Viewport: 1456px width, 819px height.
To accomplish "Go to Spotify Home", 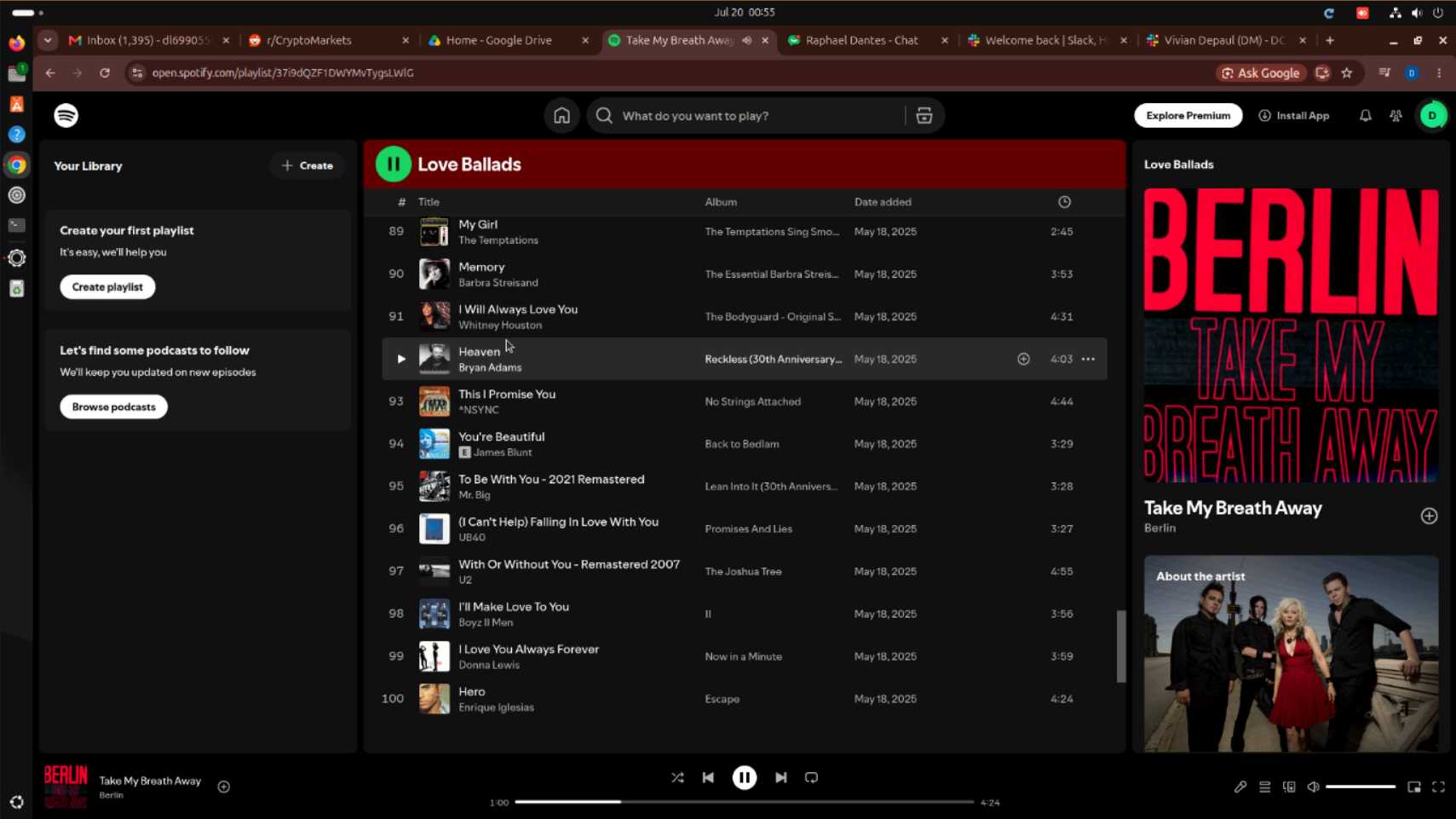I will click(561, 116).
